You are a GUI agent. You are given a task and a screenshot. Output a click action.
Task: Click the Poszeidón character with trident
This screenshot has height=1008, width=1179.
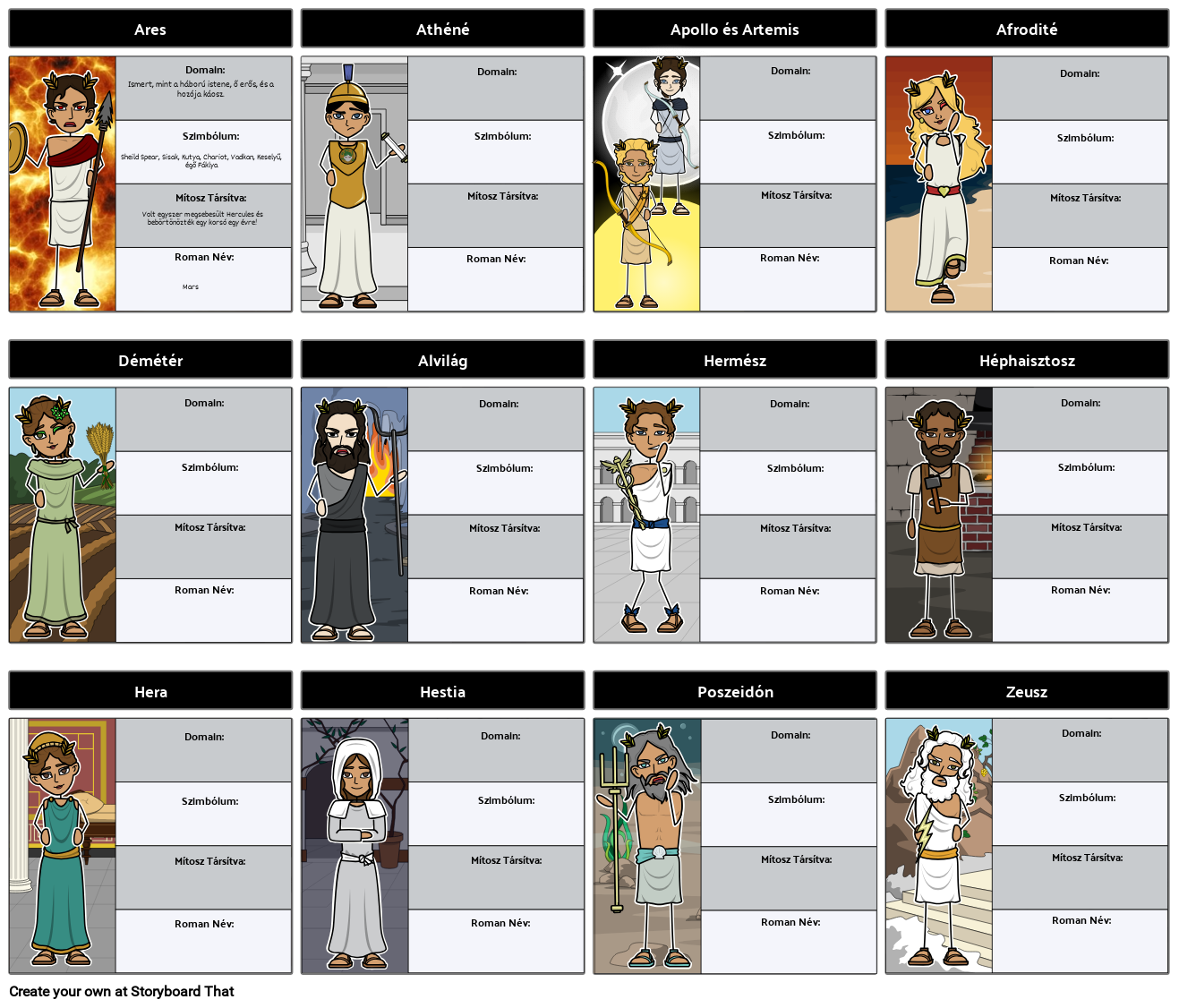[x=647, y=846]
